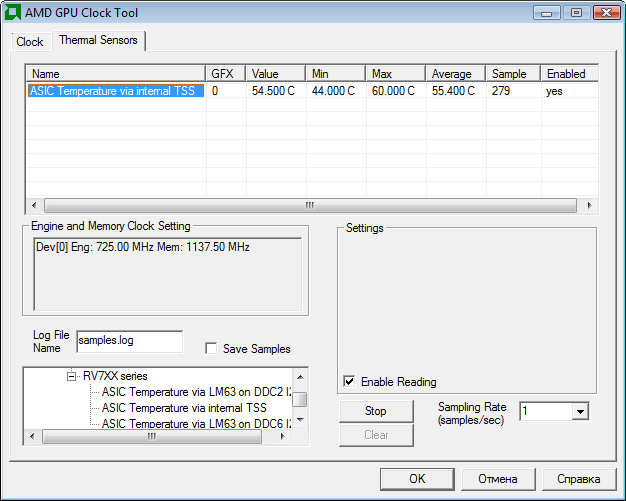Toggle the Save Samples checkbox
Image resolution: width=626 pixels, height=501 pixels.
click(211, 349)
